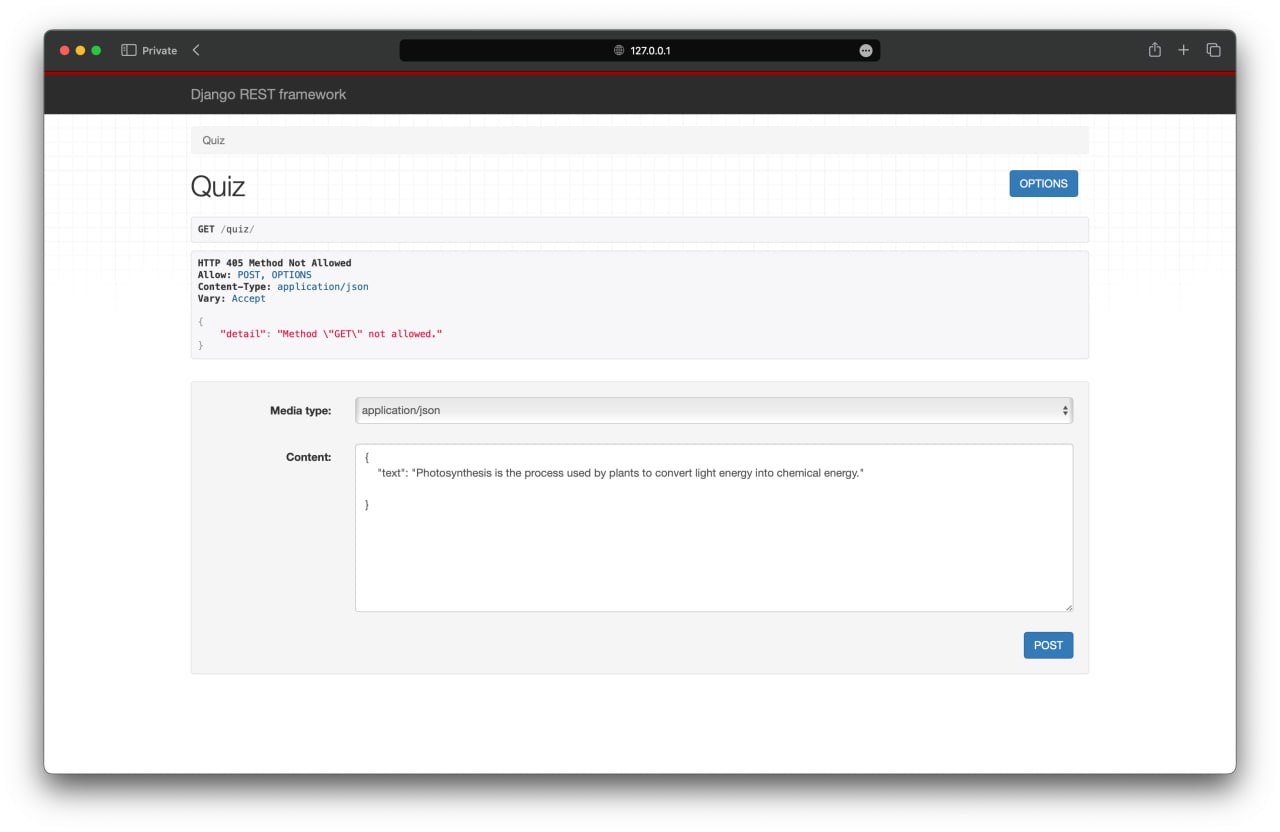Click the Private browsing label
Screen dimensions: 1280x832
(159, 50)
